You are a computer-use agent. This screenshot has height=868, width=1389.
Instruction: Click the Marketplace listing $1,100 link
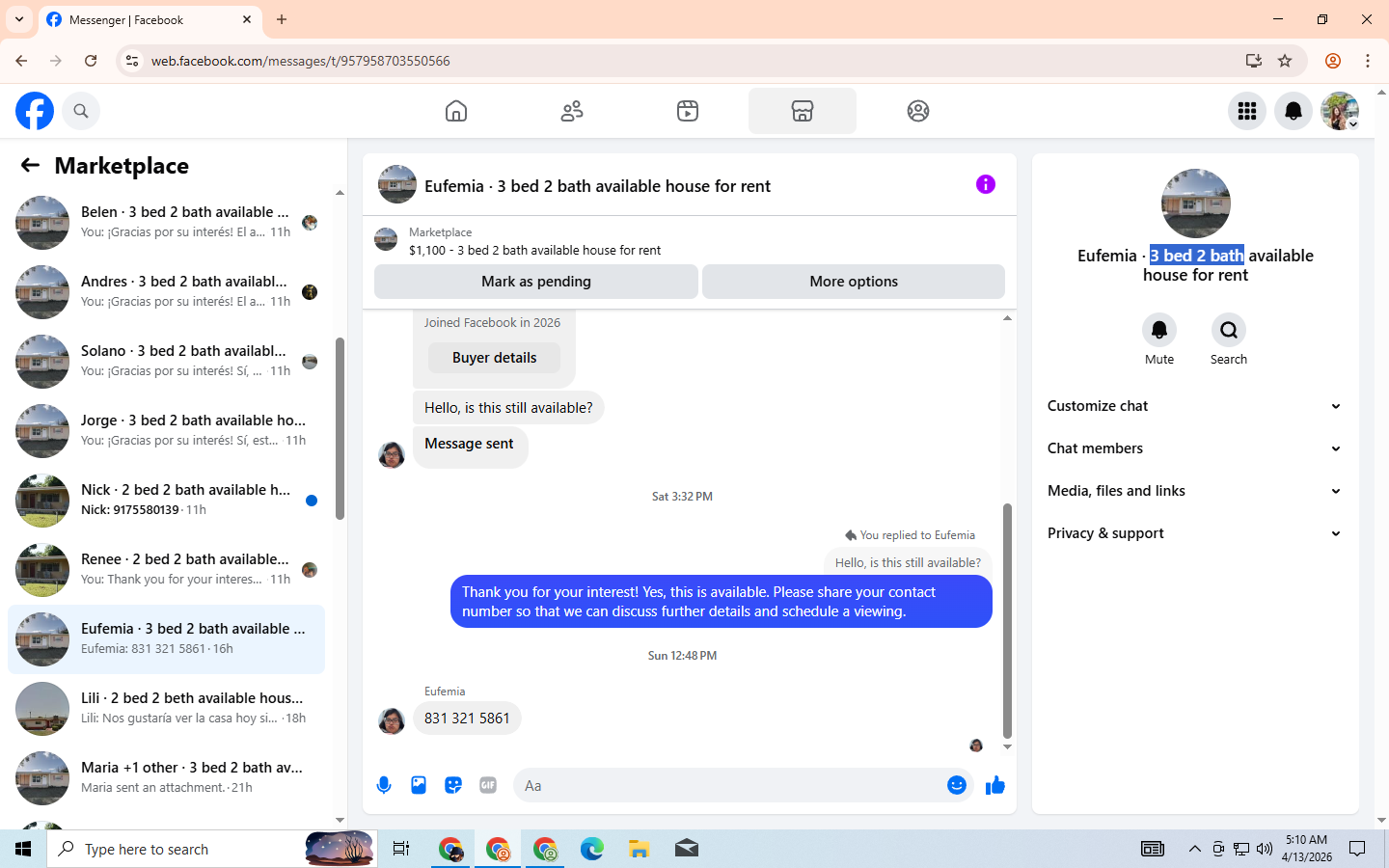(x=534, y=250)
